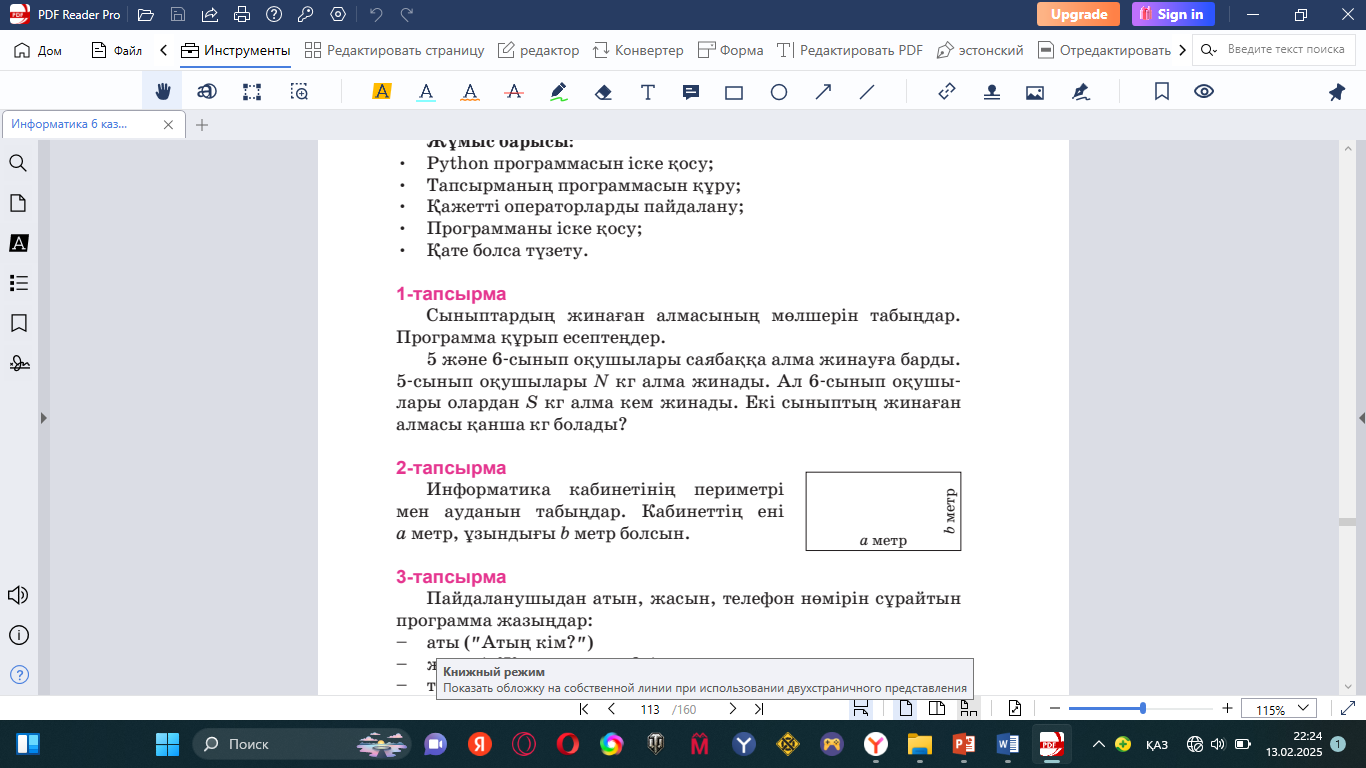Image resolution: width=1366 pixels, height=768 pixels.
Task: Open the Search panel in left sidebar
Action: [x=18, y=163]
